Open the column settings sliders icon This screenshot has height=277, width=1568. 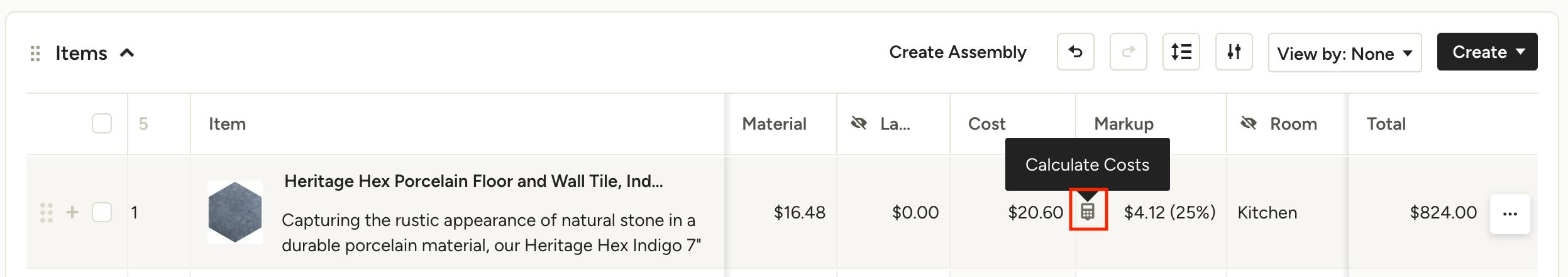point(1234,52)
